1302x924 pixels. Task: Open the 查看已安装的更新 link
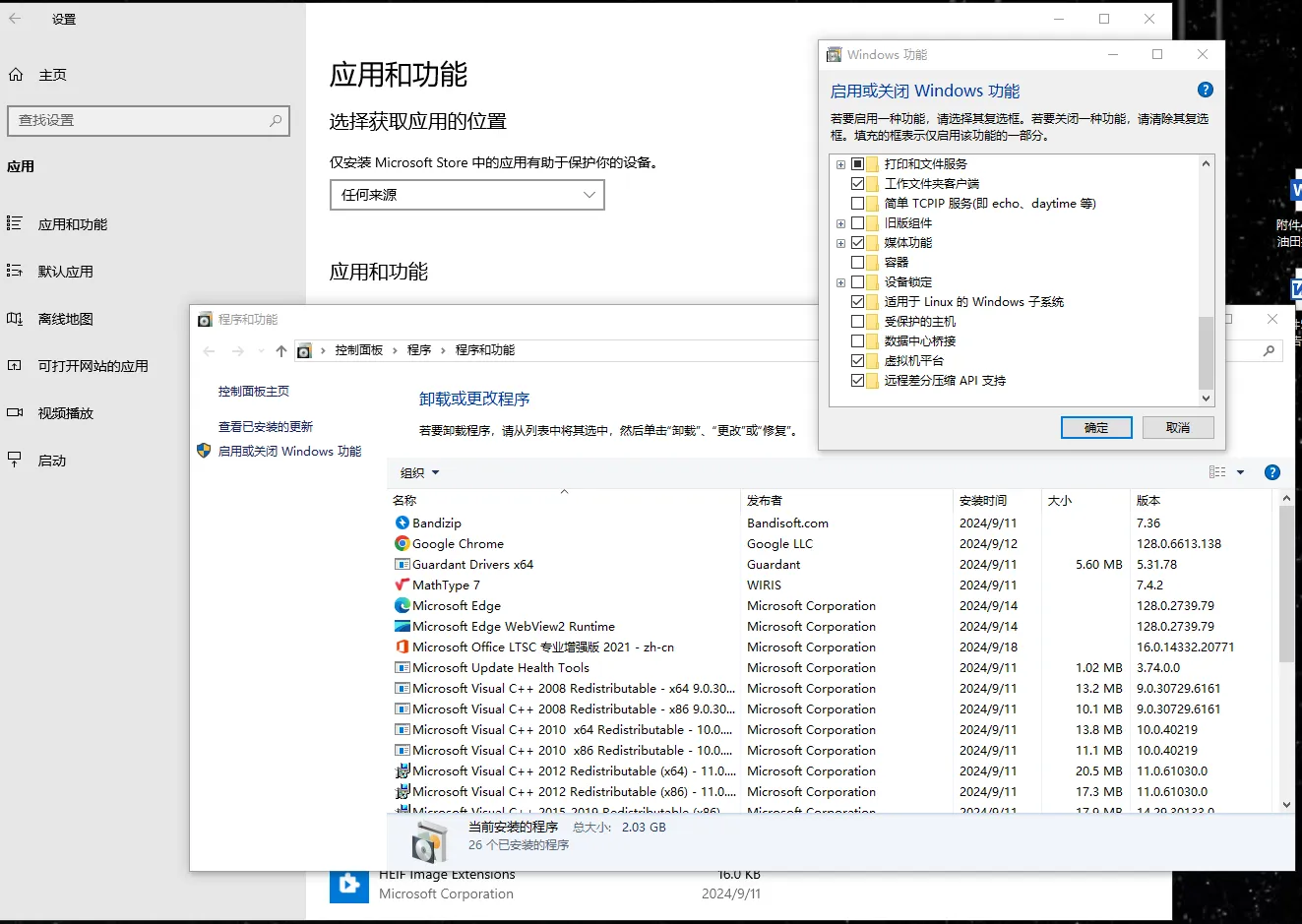(266, 427)
